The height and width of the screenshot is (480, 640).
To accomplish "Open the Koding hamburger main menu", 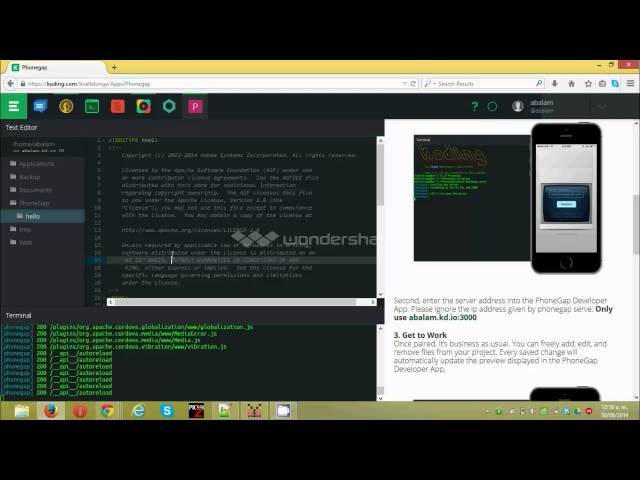I will click(x=13, y=107).
